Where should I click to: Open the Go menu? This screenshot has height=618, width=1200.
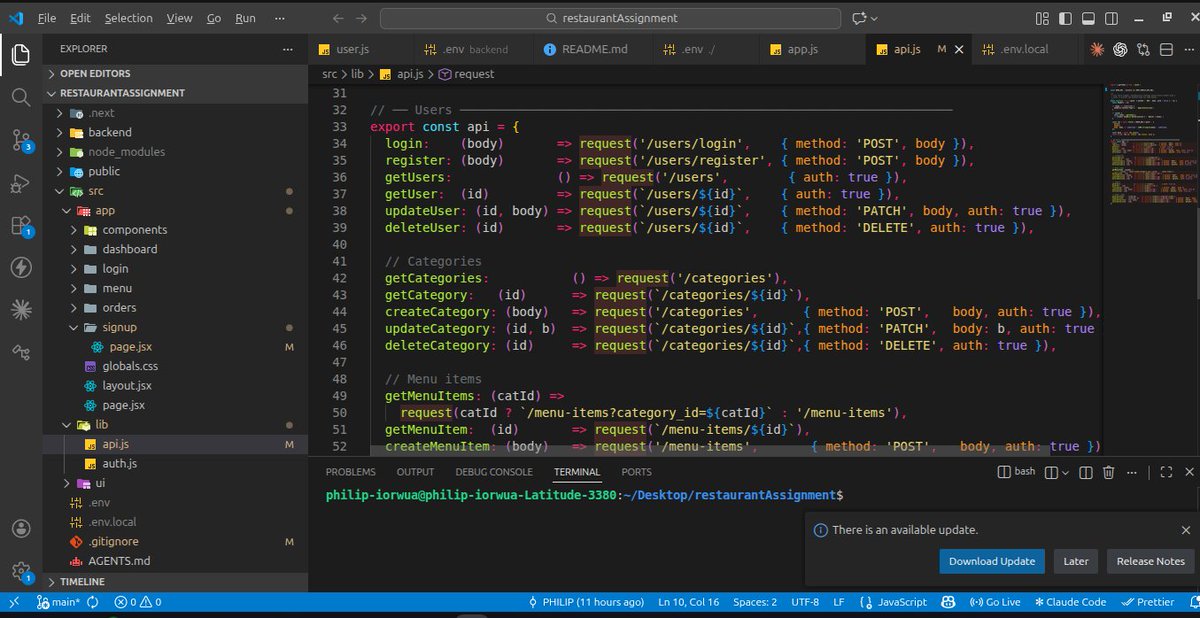pos(214,18)
